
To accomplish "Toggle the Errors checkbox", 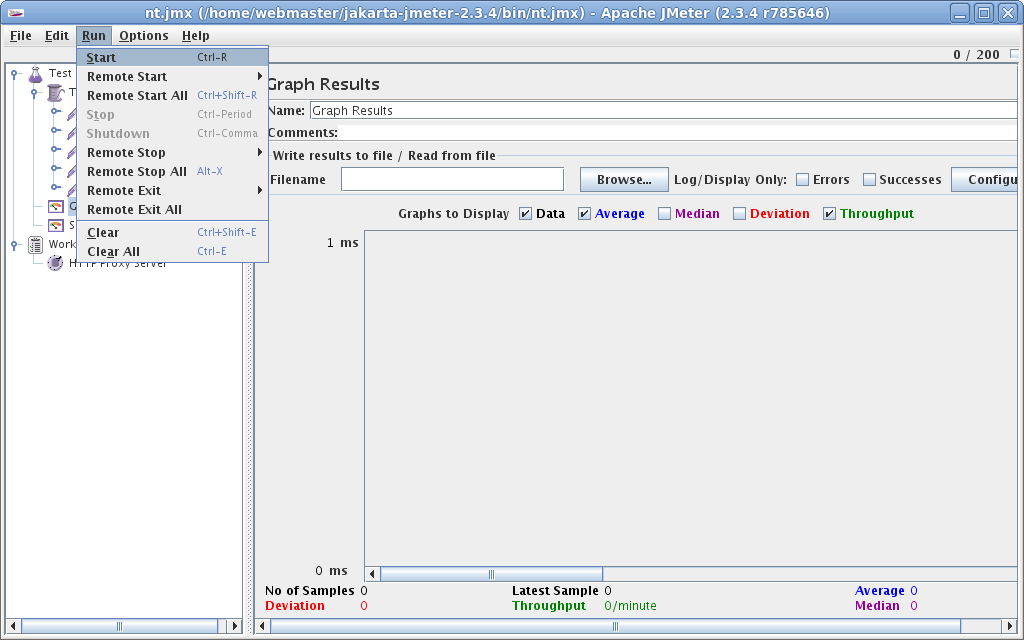I will (x=803, y=180).
